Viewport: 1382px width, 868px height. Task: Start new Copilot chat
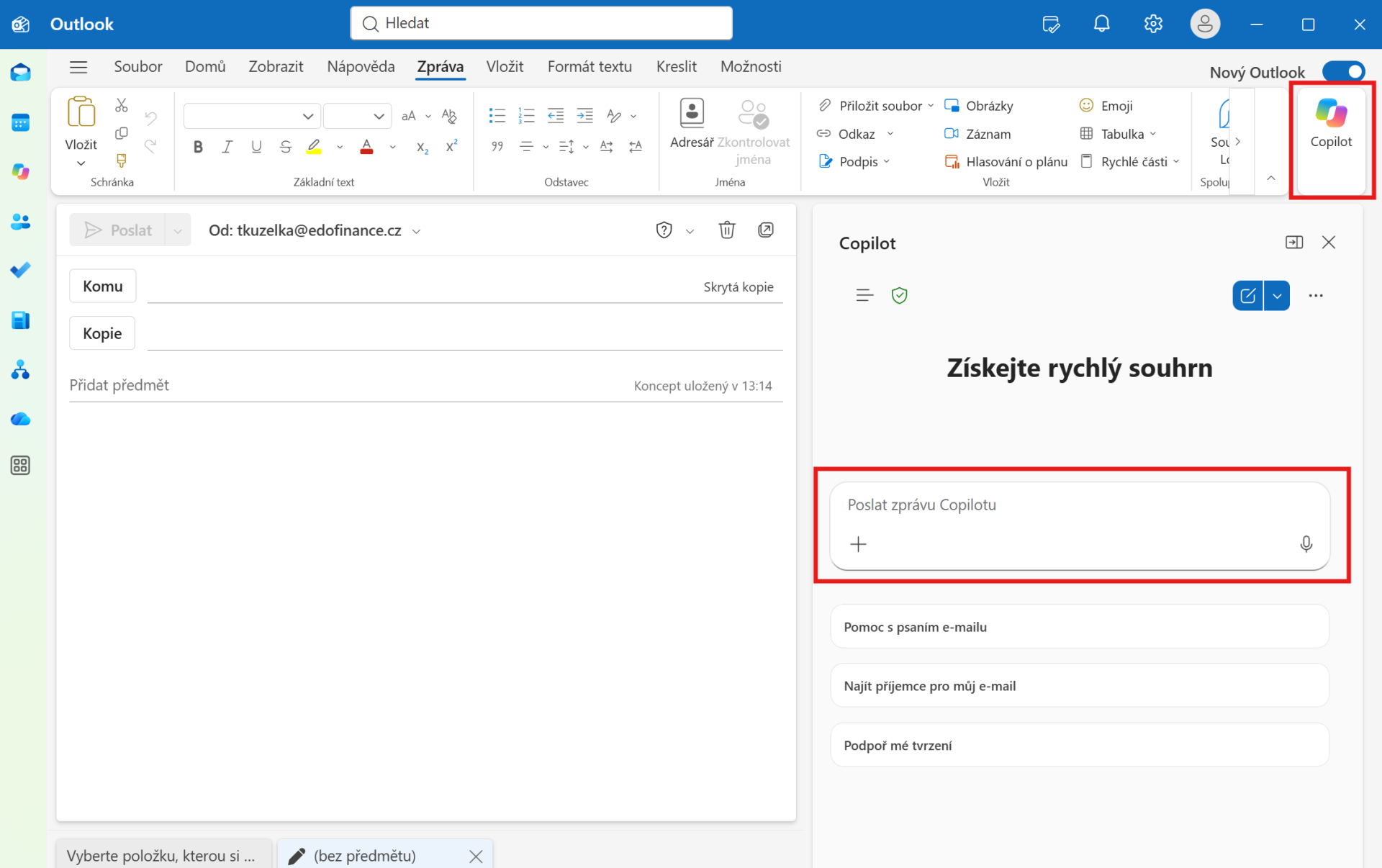pyautogui.click(x=1247, y=295)
